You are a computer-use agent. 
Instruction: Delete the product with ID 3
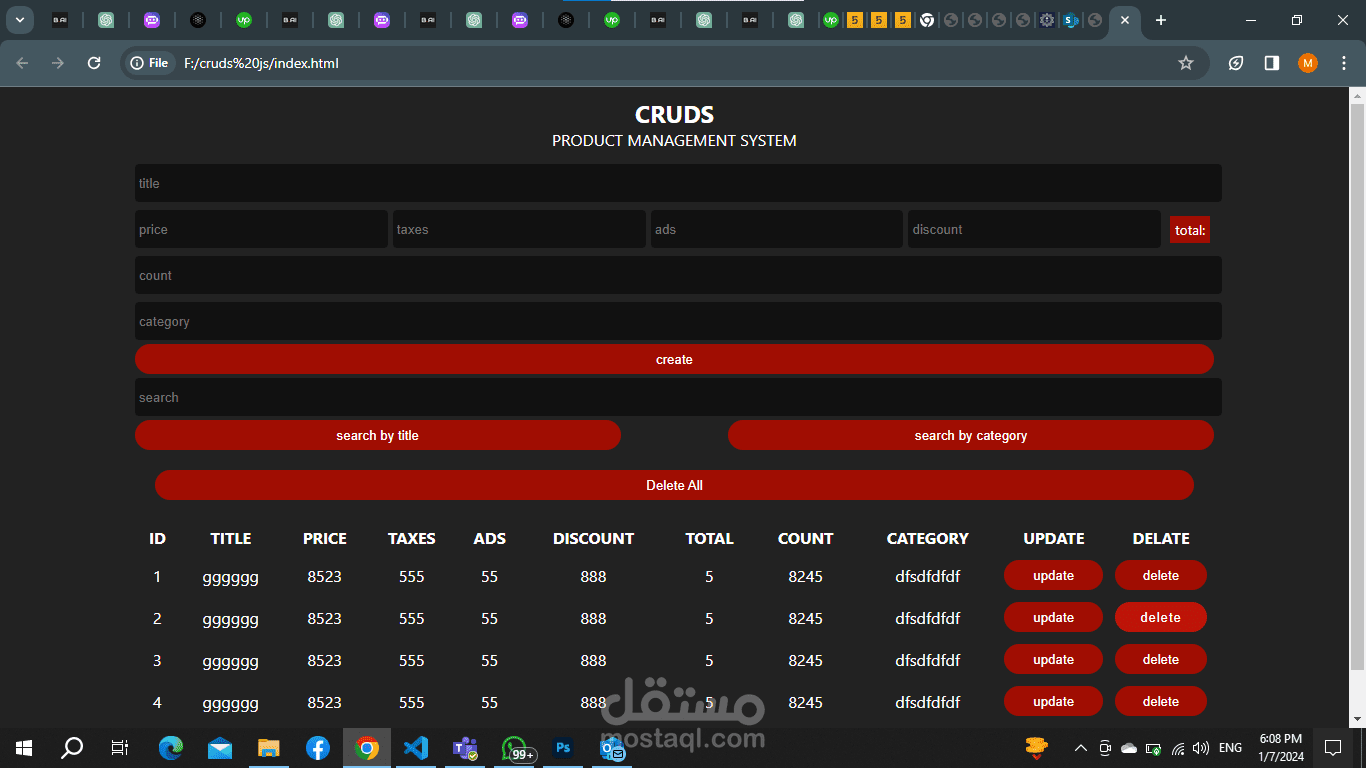coord(1161,659)
